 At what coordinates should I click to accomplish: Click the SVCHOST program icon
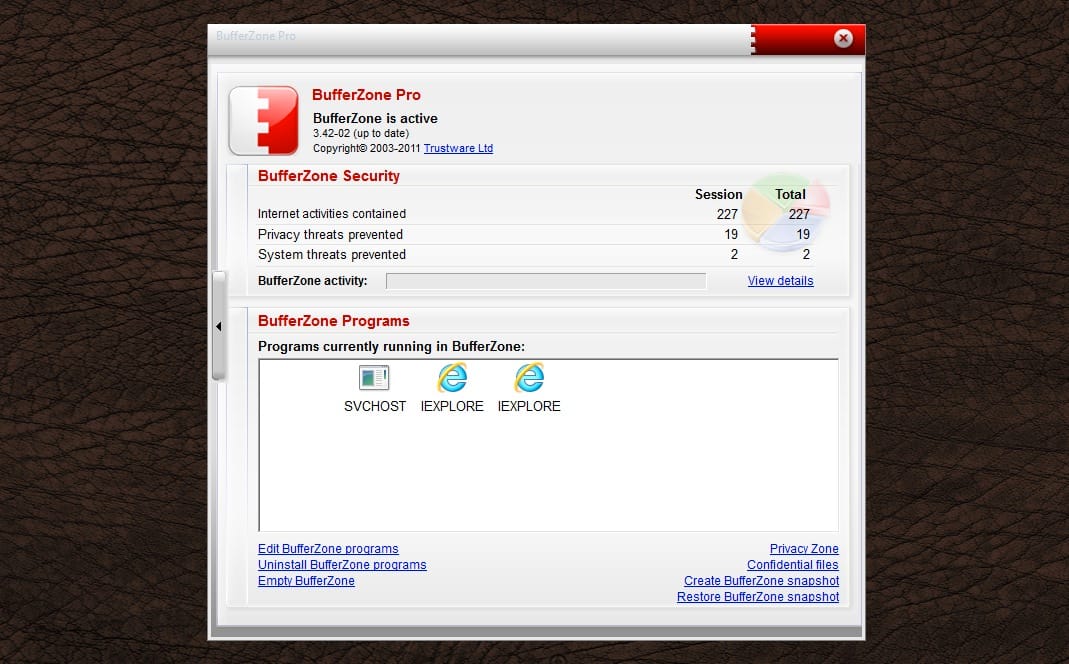click(x=374, y=378)
